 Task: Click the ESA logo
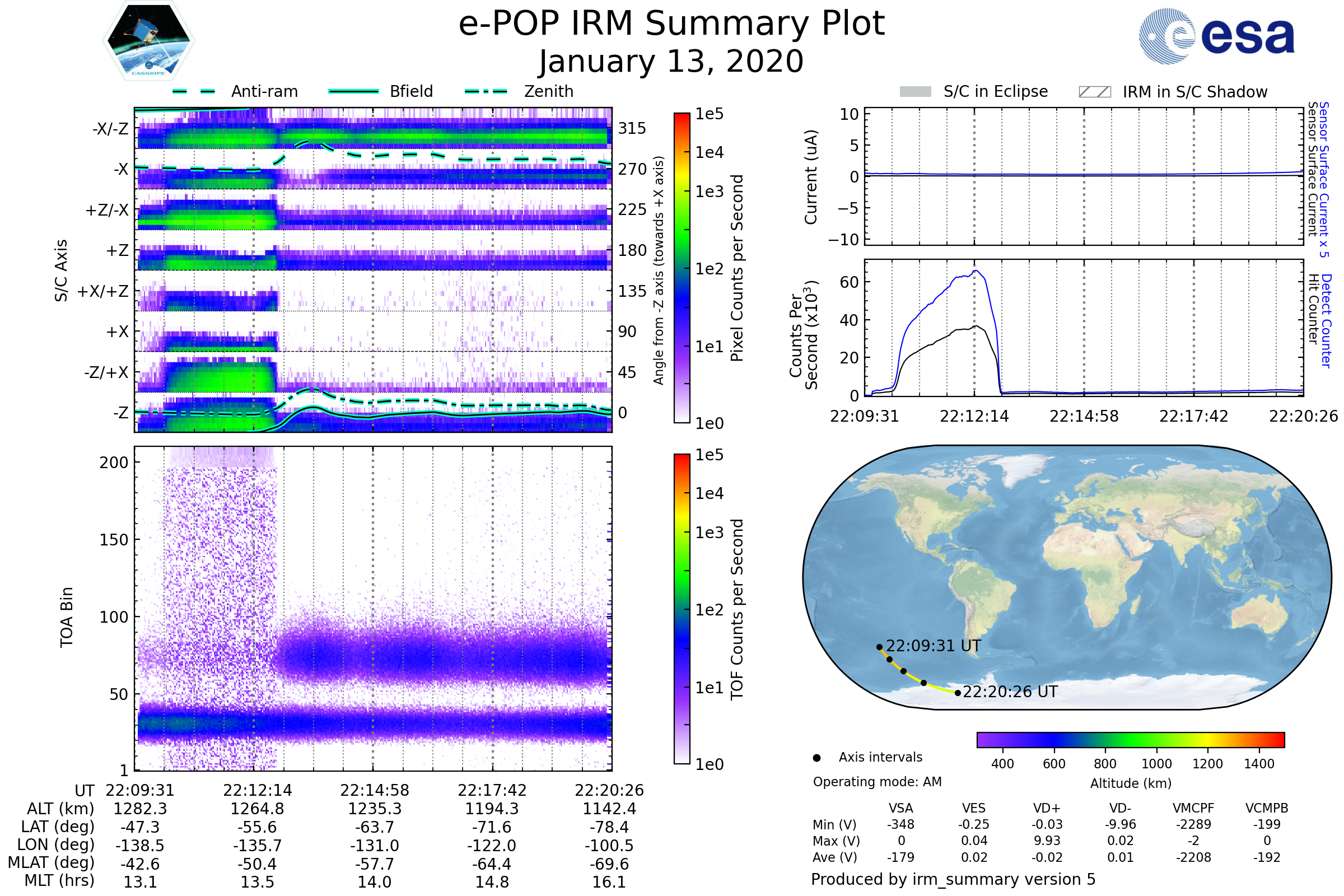pos(1217,35)
